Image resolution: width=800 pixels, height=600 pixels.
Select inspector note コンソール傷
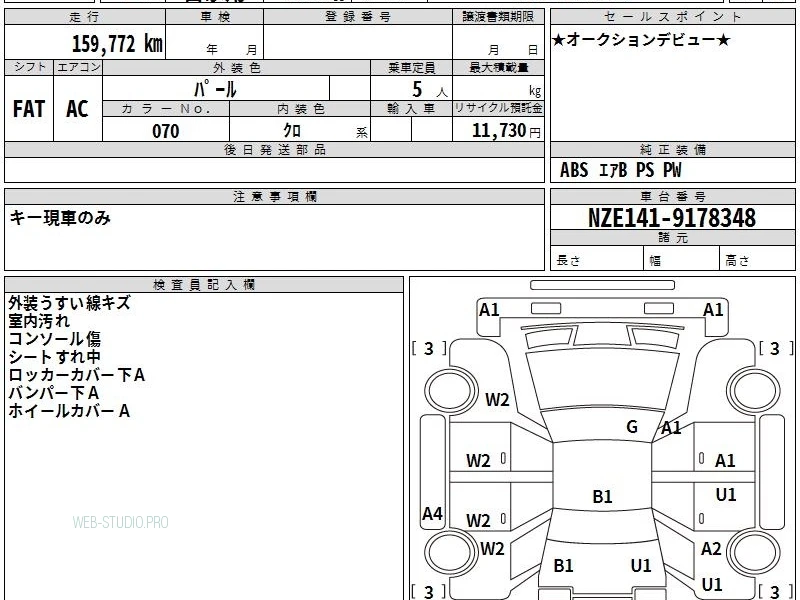coord(55,339)
